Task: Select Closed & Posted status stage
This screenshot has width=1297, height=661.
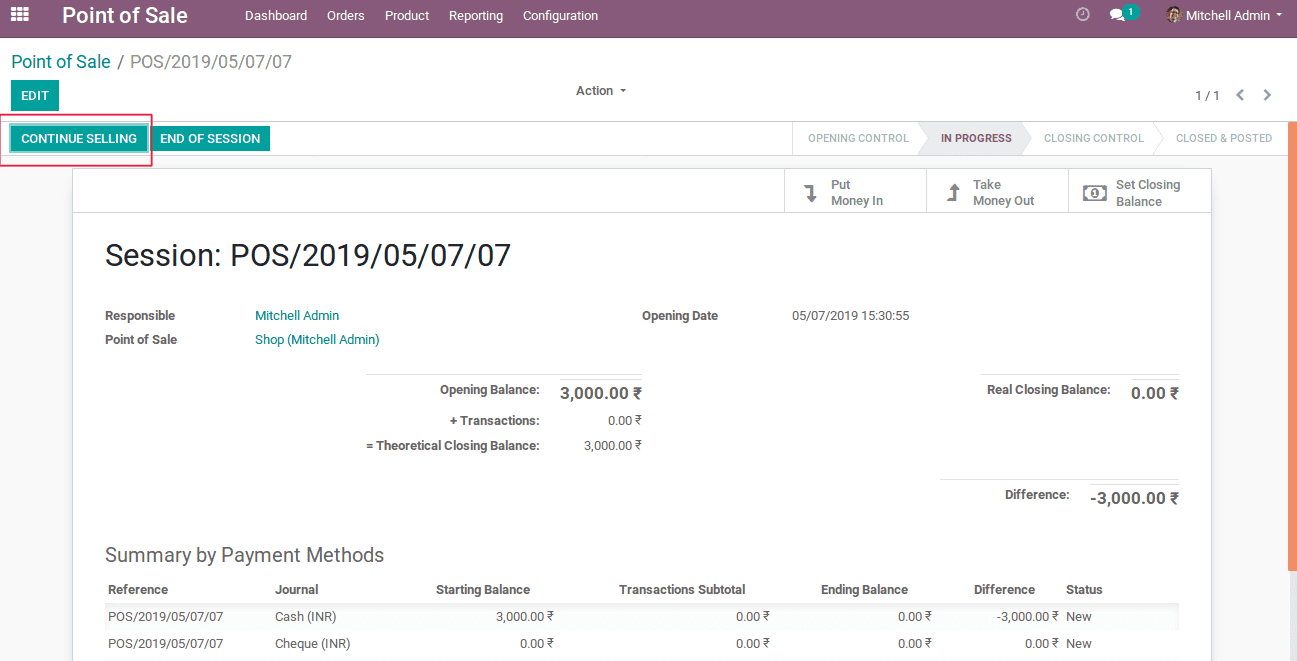Action: (x=1224, y=139)
